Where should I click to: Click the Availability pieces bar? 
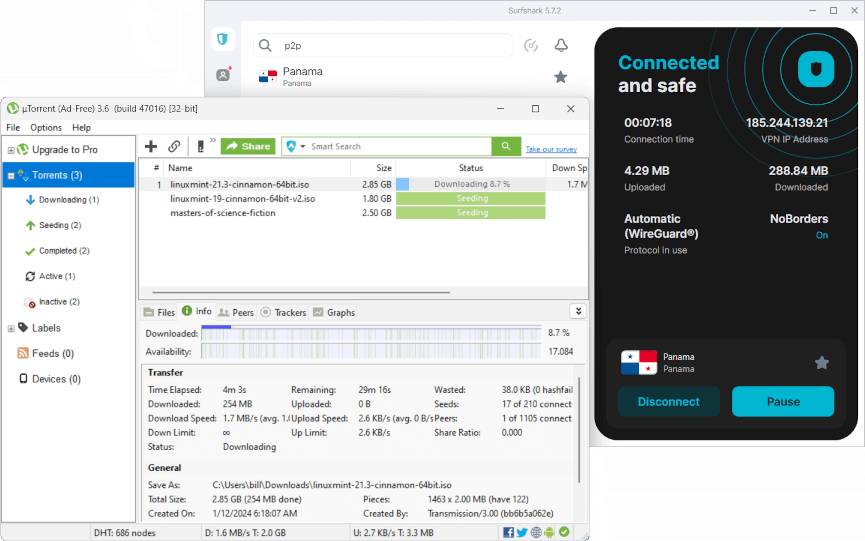(x=371, y=351)
